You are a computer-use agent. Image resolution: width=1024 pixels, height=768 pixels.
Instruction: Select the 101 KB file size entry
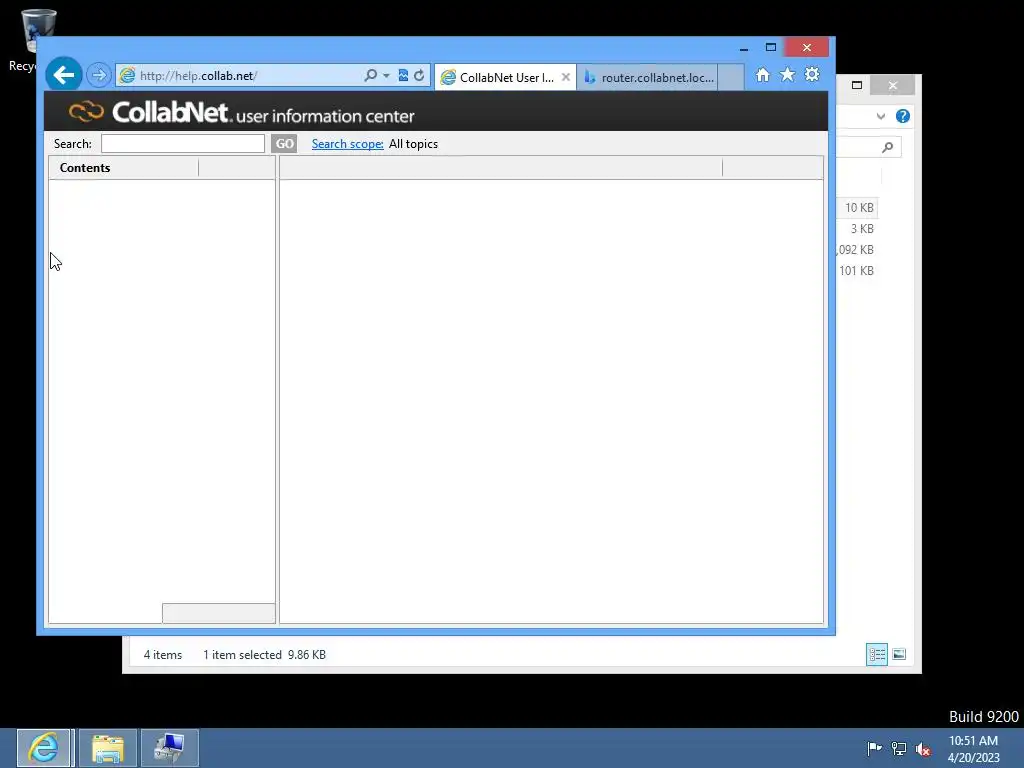[x=856, y=270]
